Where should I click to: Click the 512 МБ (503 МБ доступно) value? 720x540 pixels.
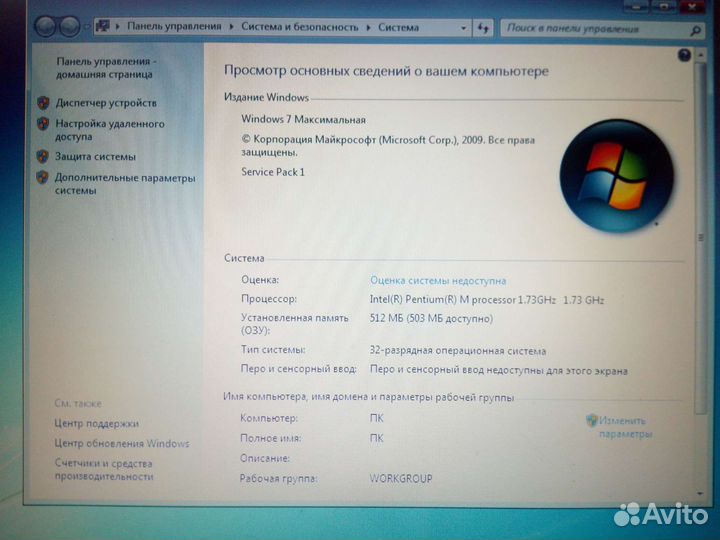click(x=431, y=319)
